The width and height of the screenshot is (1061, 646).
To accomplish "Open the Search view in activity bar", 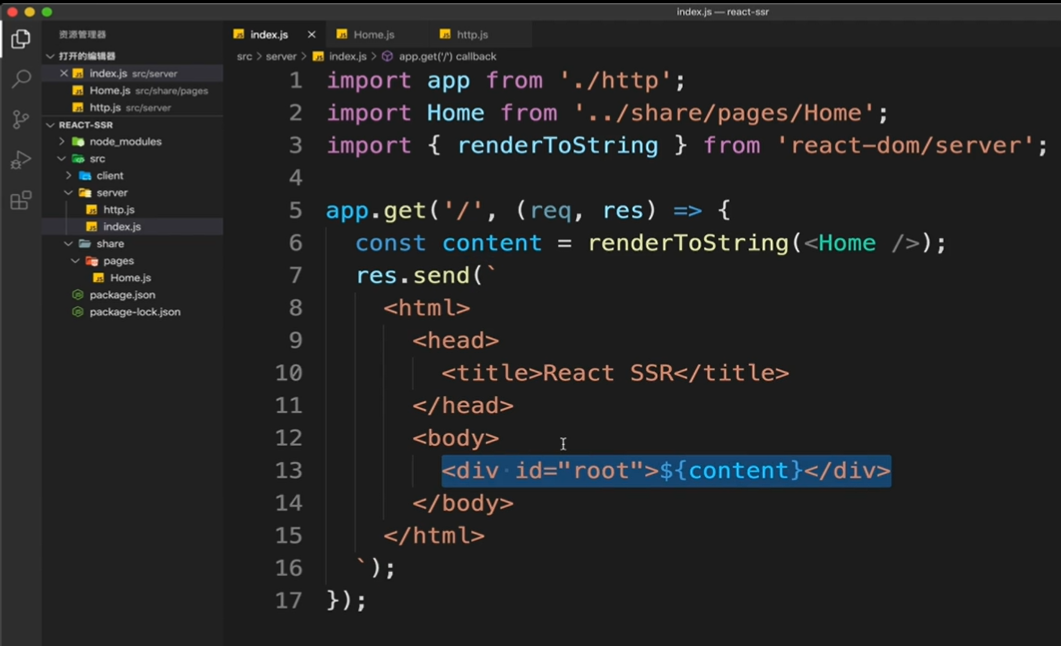I will tap(21, 78).
